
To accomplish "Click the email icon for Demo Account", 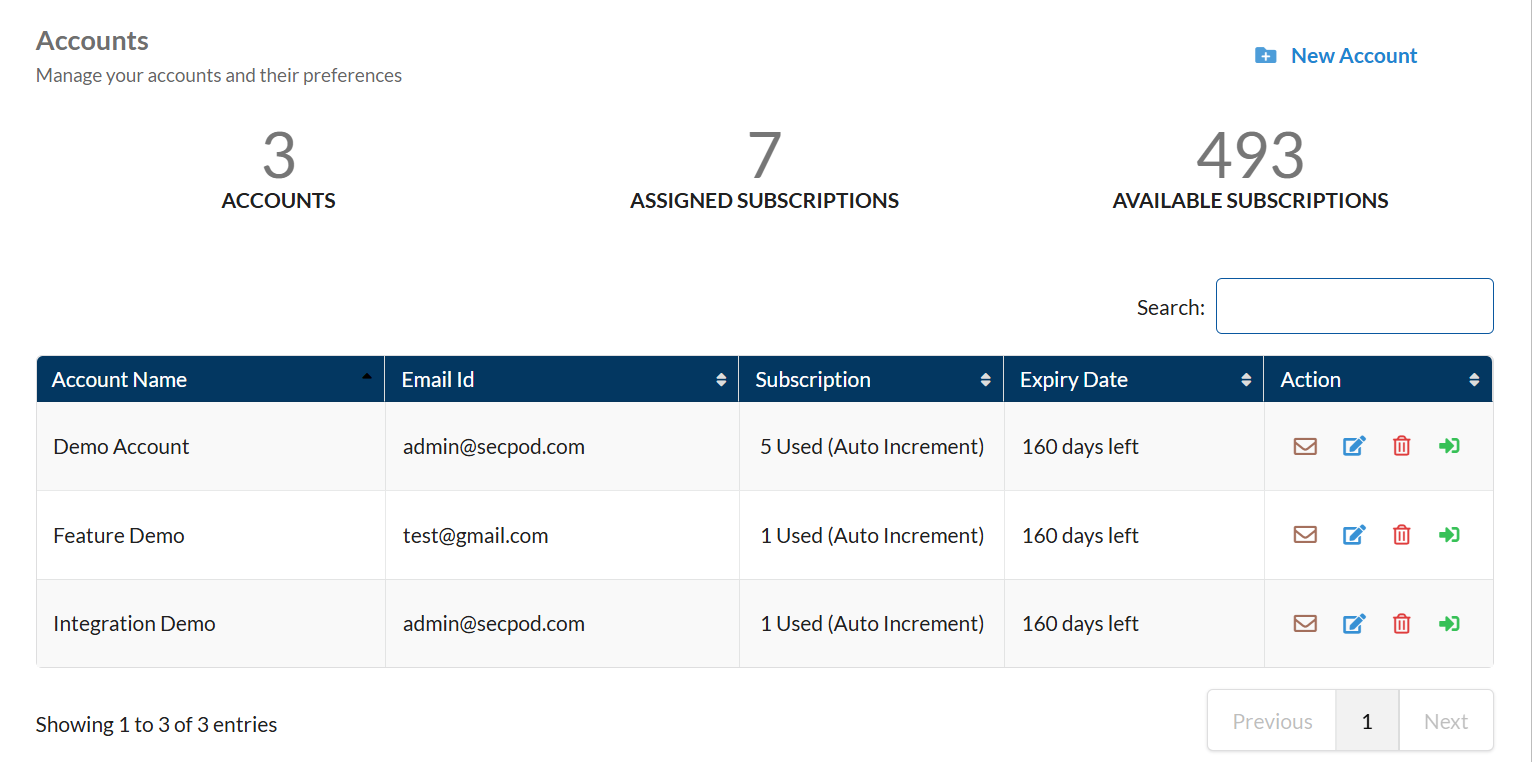I will 1305,446.
